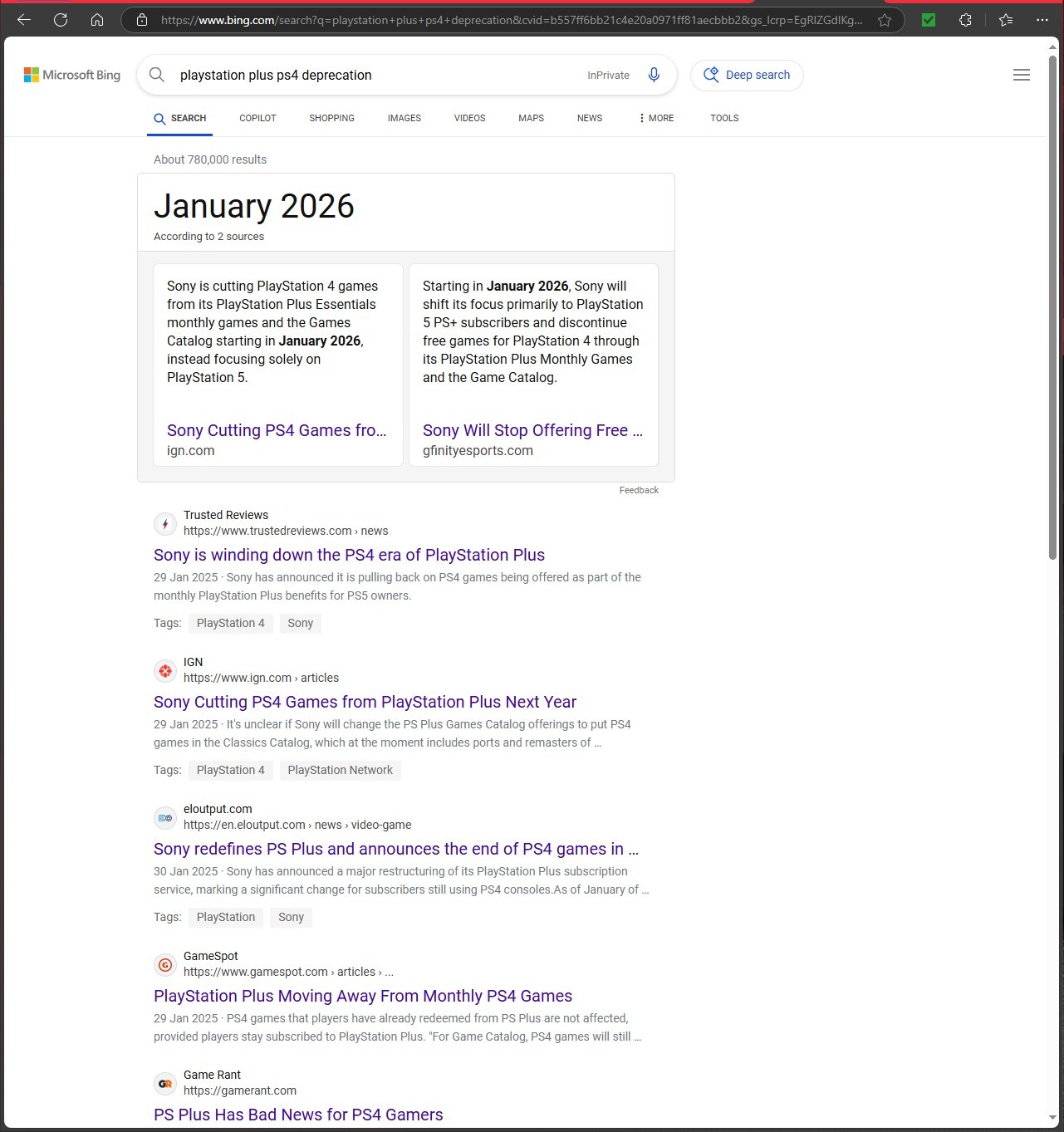The width and height of the screenshot is (1064, 1132).
Task: Click the PlayStation 4 tag under Trusted Reviews
Action: pos(230,623)
